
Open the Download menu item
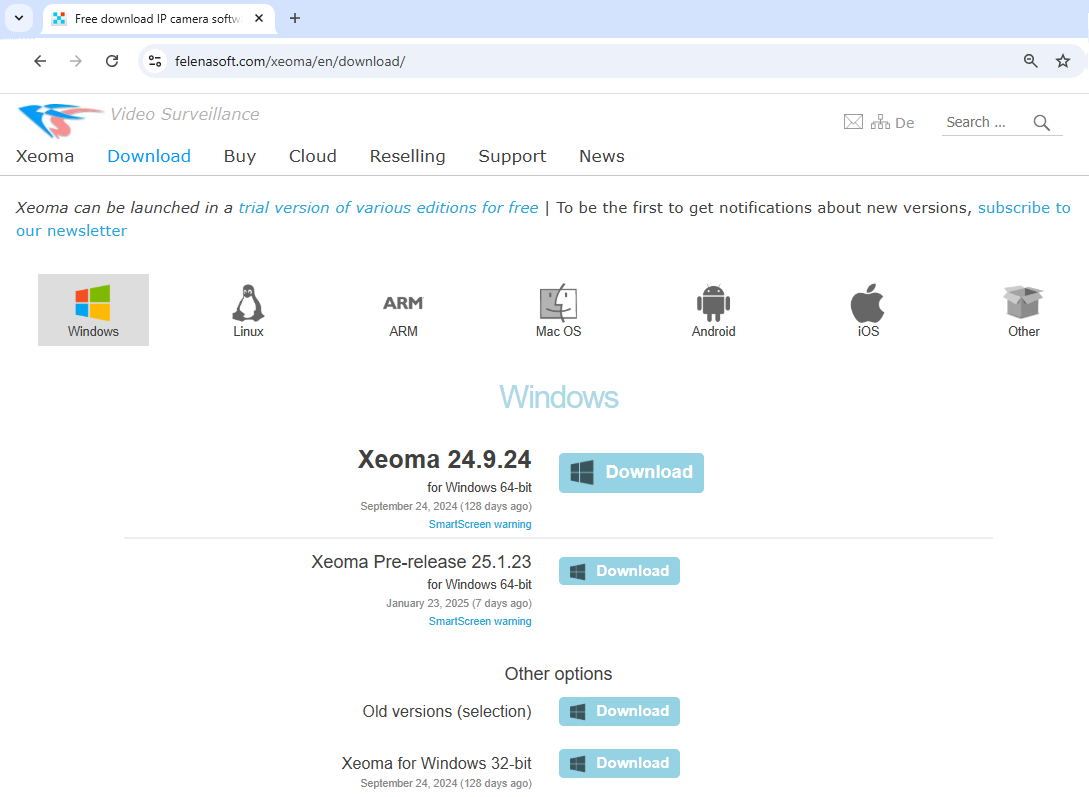(149, 156)
